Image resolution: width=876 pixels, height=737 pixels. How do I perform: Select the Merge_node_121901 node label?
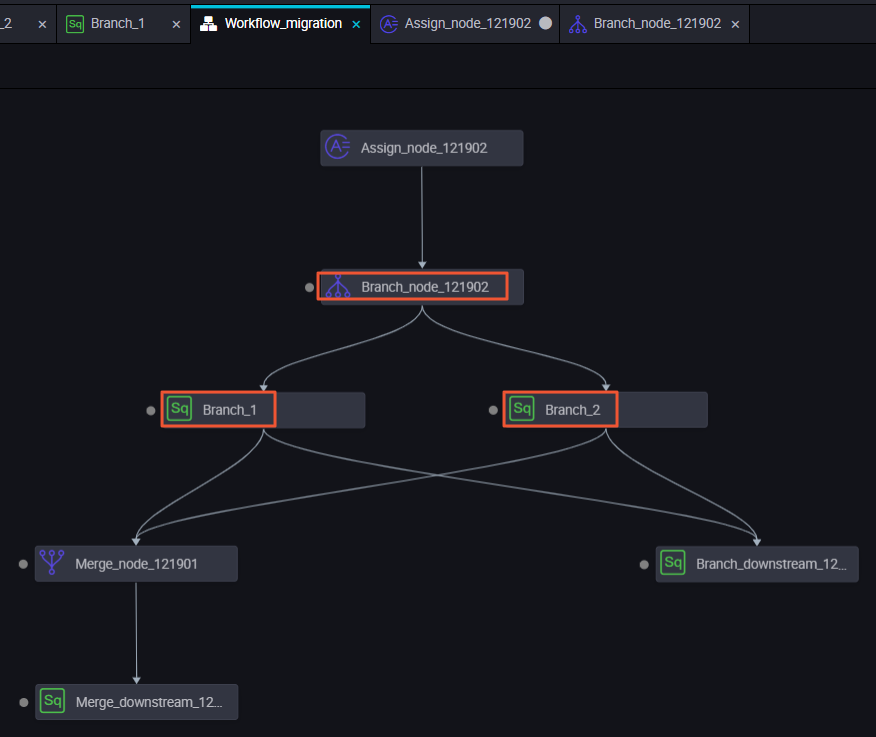point(136,564)
